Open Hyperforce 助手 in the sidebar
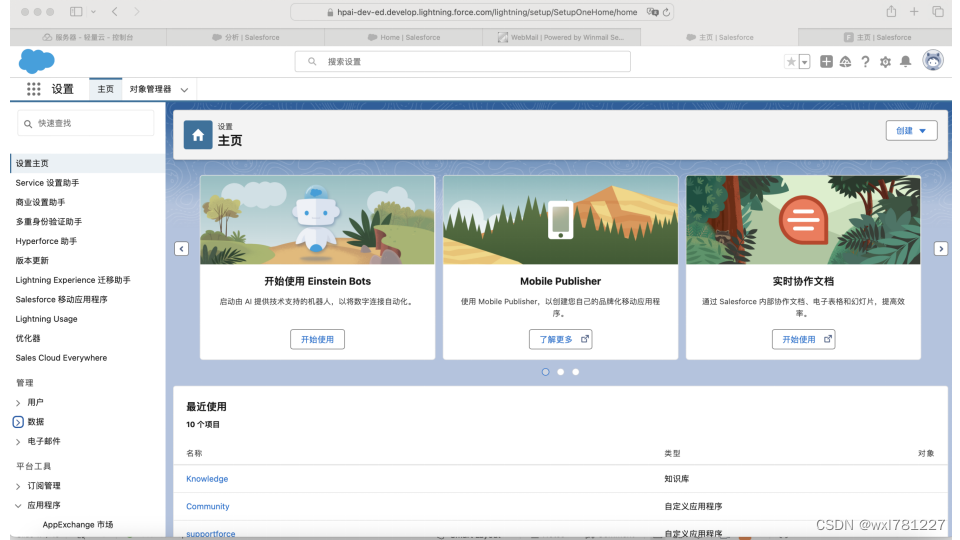 point(46,241)
